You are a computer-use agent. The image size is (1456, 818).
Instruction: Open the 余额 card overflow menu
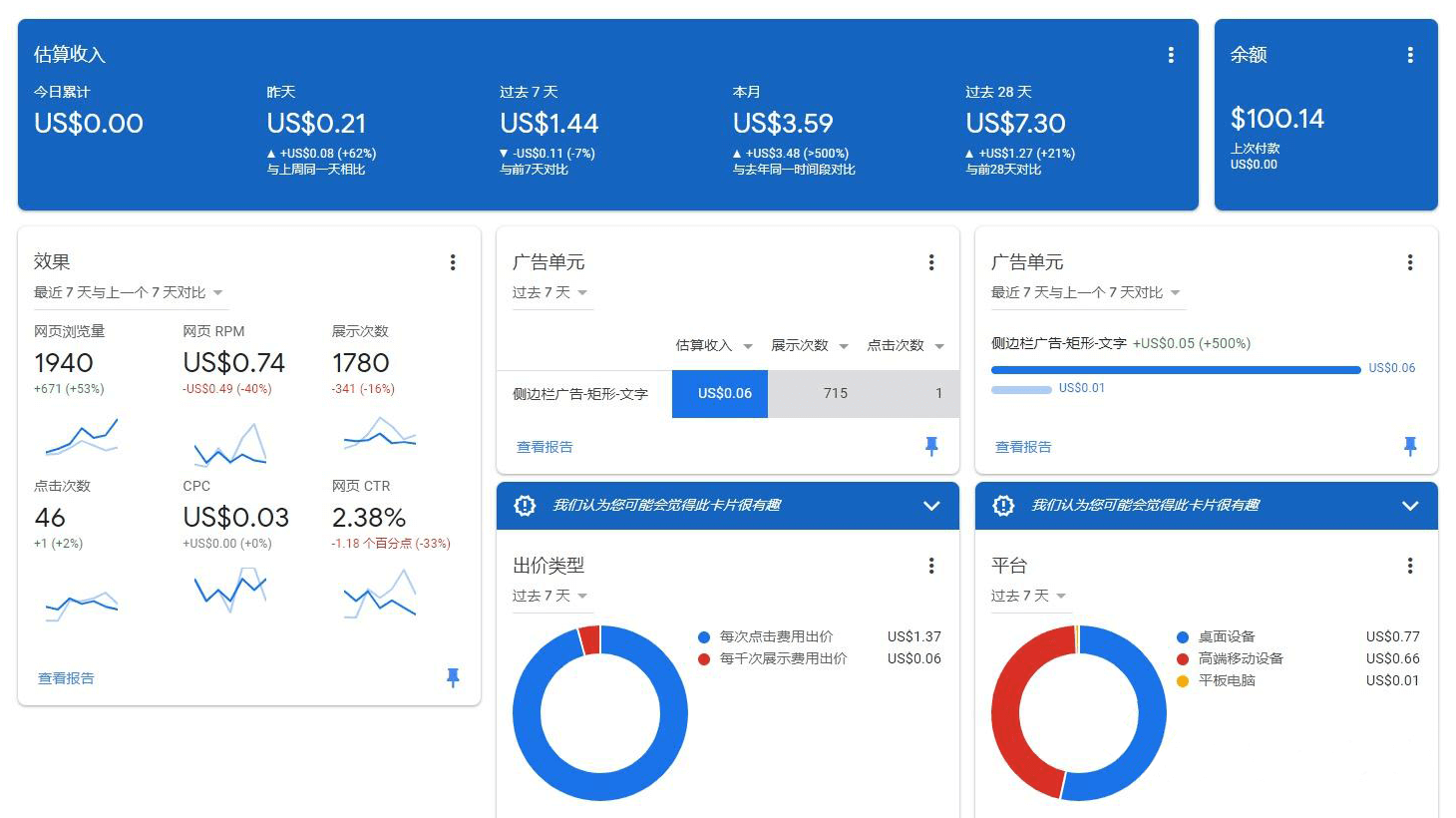point(1410,55)
